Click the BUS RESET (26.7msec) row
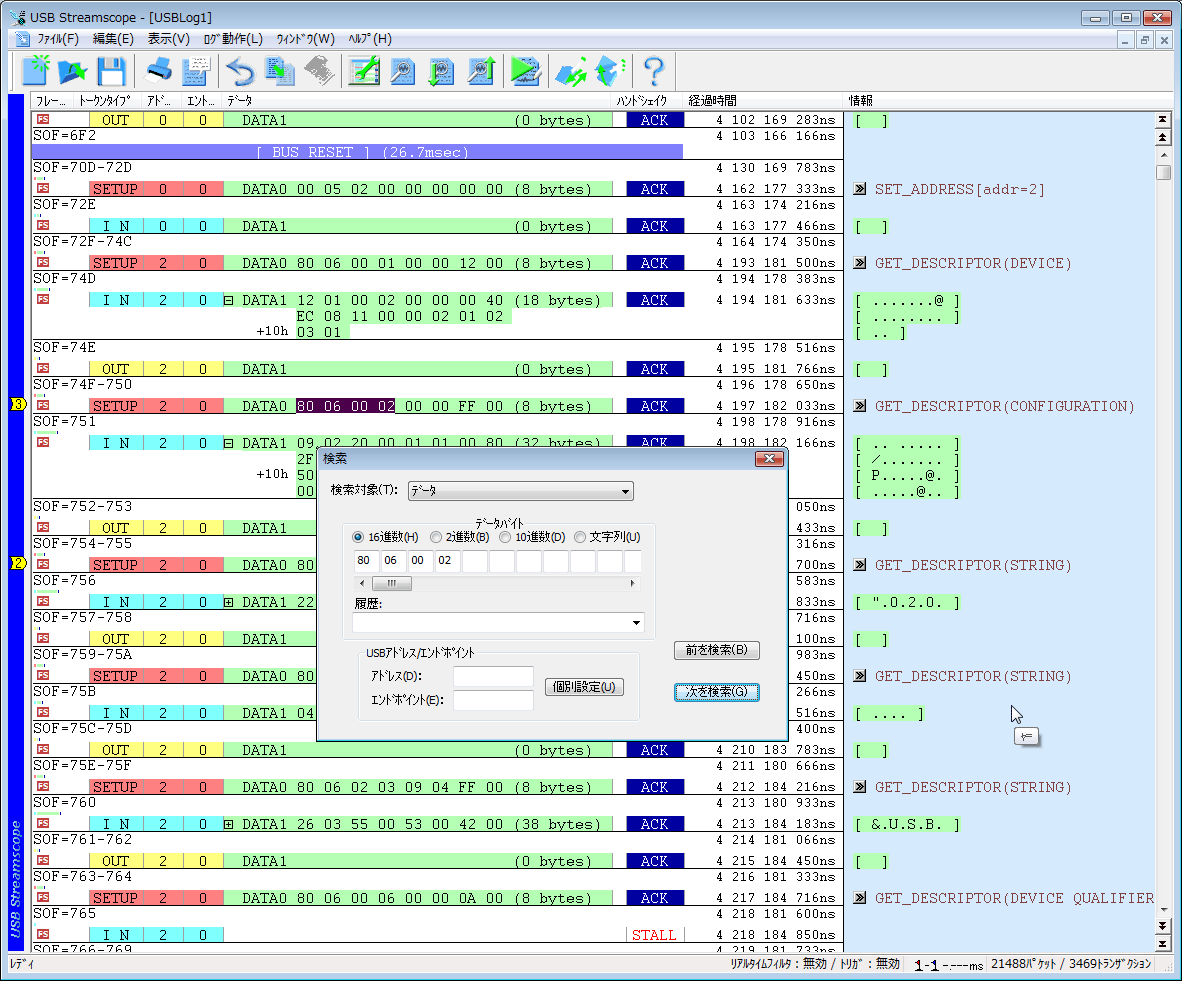1182x981 pixels. point(358,152)
